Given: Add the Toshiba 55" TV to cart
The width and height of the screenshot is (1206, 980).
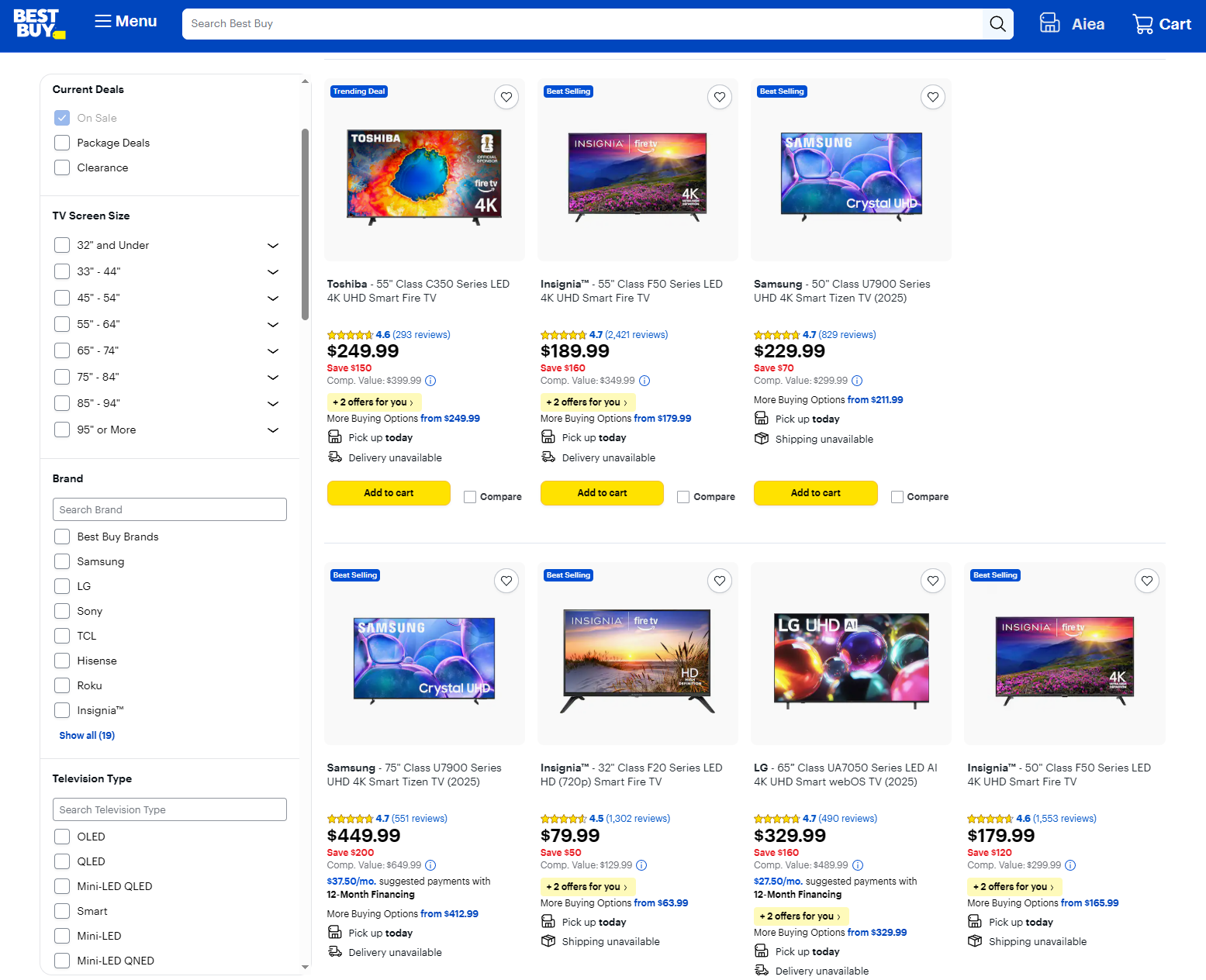Looking at the screenshot, I should 389,493.
